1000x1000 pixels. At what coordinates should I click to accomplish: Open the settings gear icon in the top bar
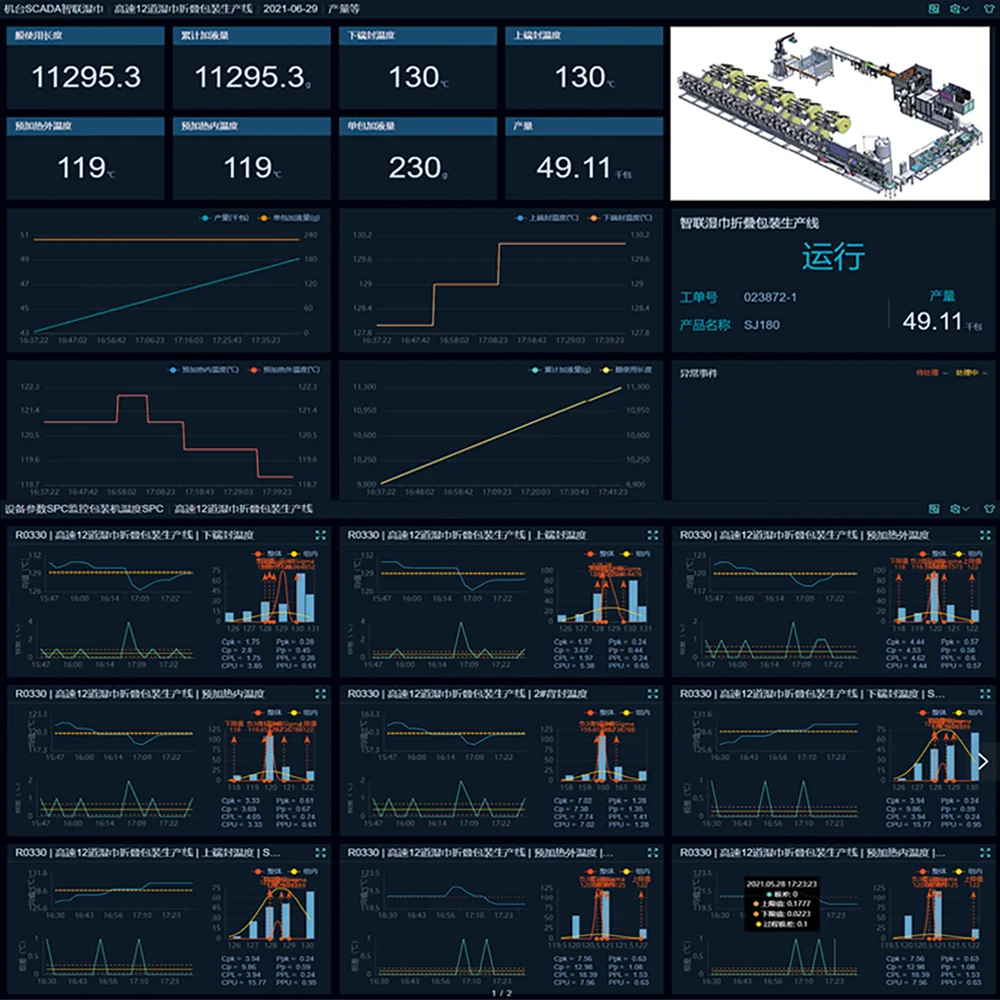tap(954, 8)
